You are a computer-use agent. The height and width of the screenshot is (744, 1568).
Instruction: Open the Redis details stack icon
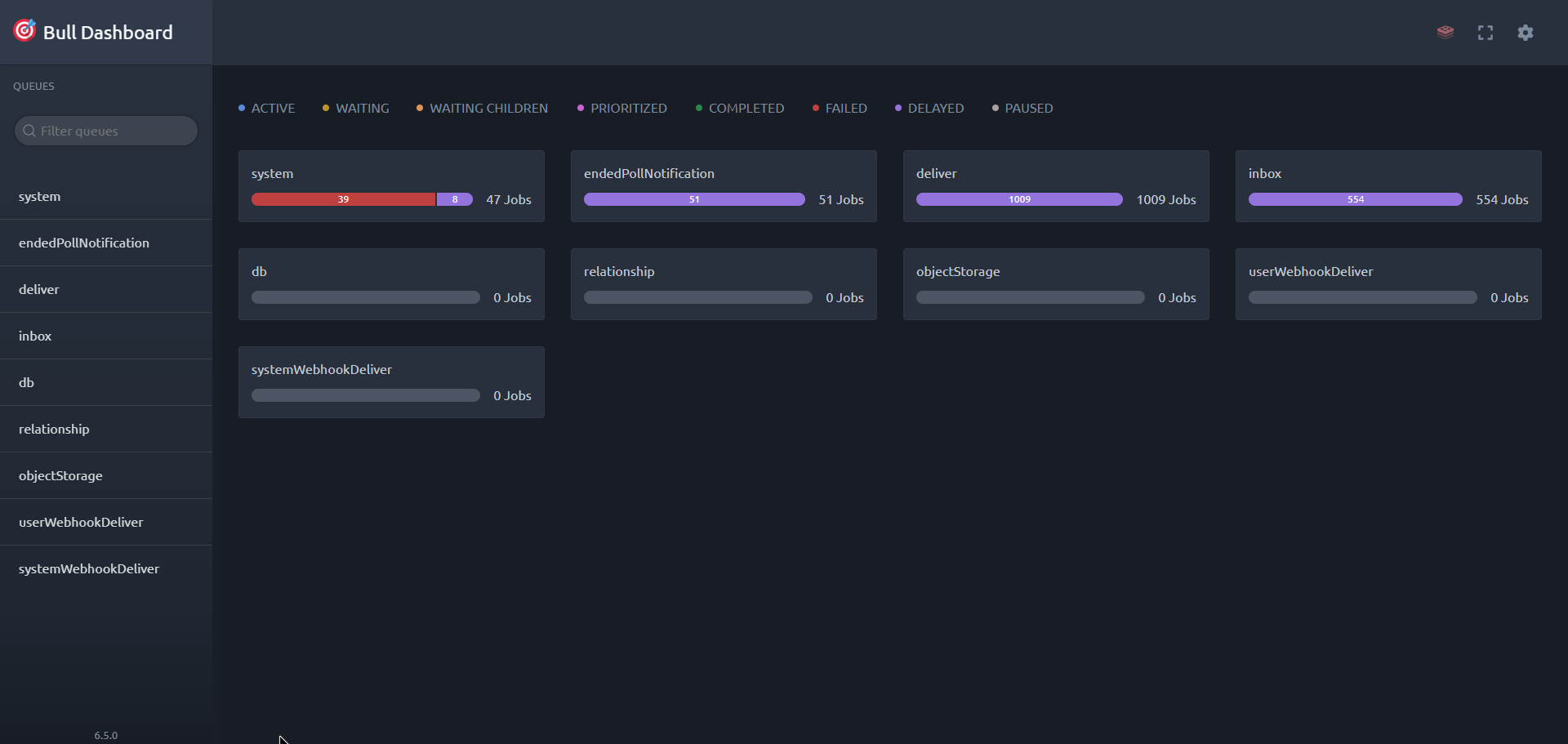coord(1445,33)
